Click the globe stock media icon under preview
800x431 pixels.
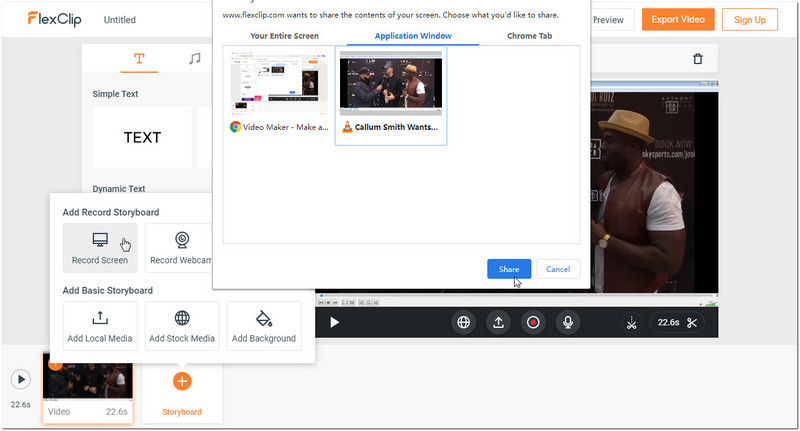click(463, 322)
